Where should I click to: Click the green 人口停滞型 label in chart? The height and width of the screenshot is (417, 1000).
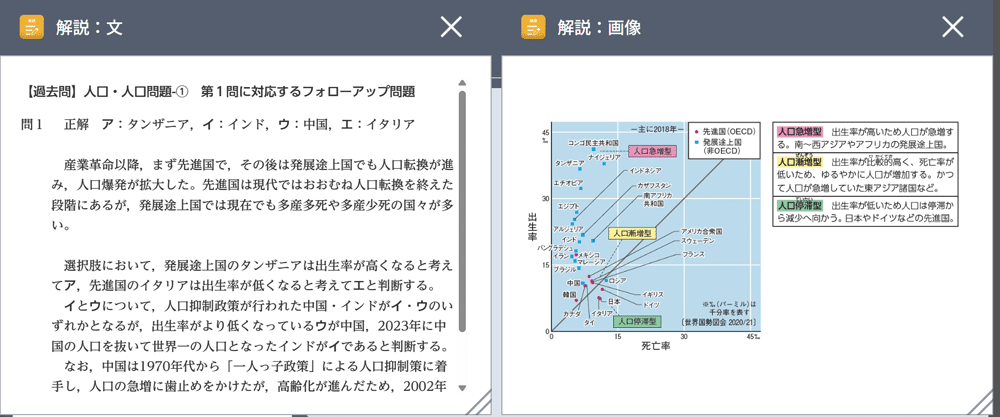pos(638,321)
